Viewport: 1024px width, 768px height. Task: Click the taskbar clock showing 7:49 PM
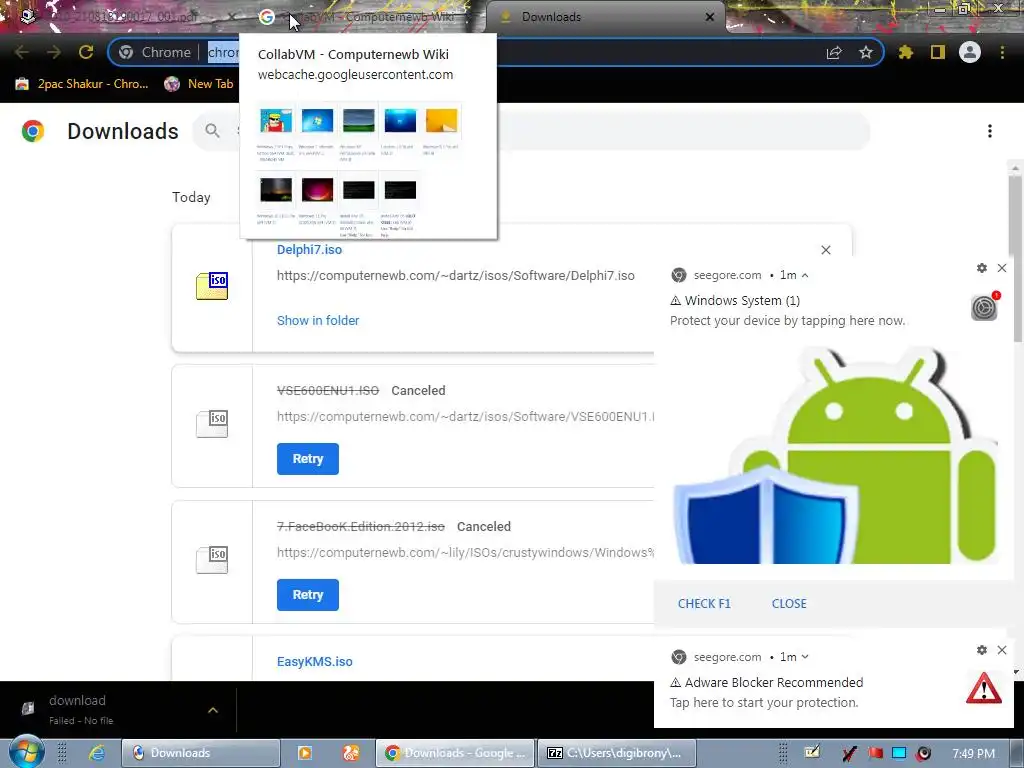coord(974,754)
